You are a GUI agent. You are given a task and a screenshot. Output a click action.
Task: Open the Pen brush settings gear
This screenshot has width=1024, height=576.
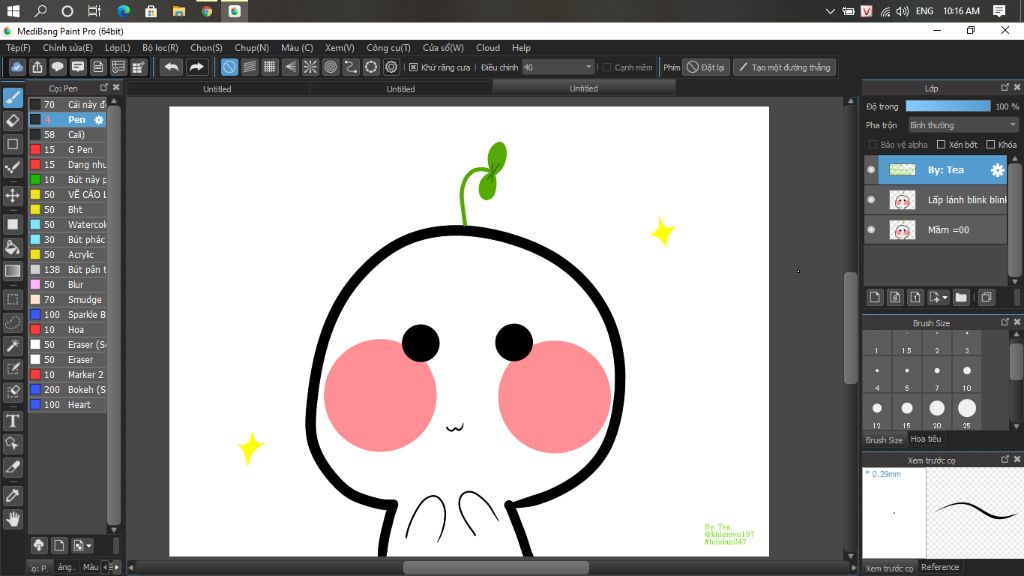coord(99,120)
